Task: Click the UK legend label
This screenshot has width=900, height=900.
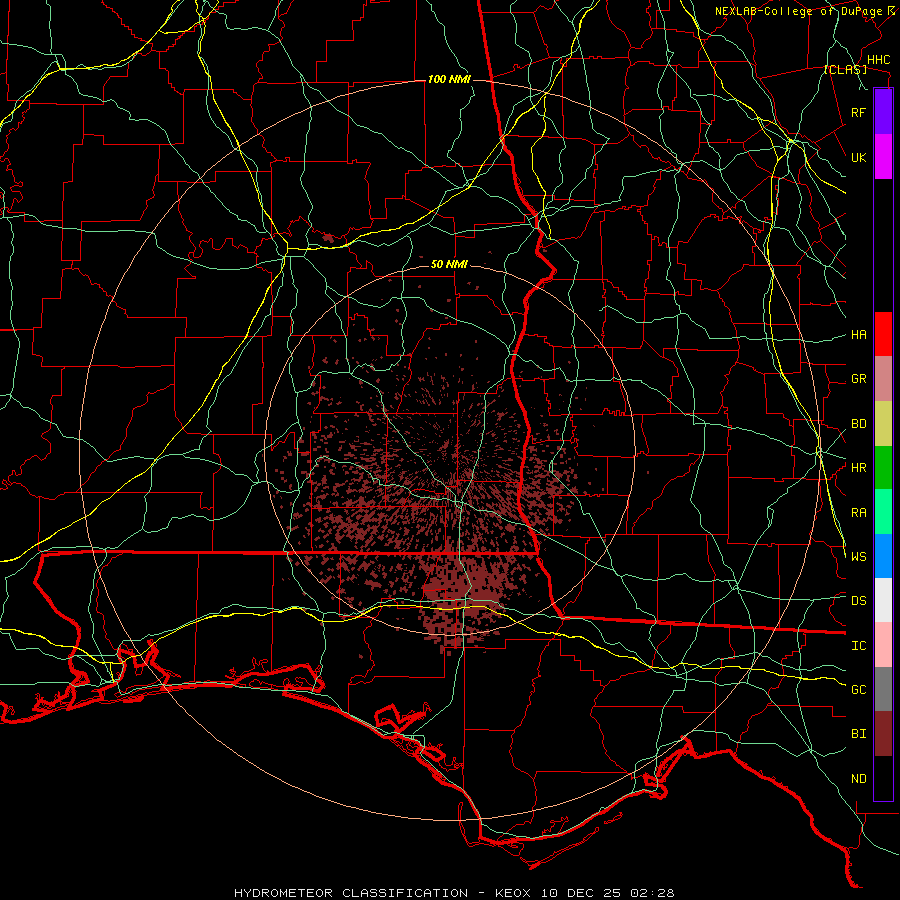Action: 858,157
